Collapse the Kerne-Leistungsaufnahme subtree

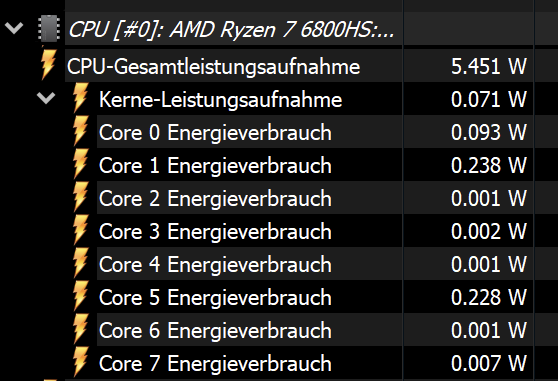pyautogui.click(x=46, y=98)
